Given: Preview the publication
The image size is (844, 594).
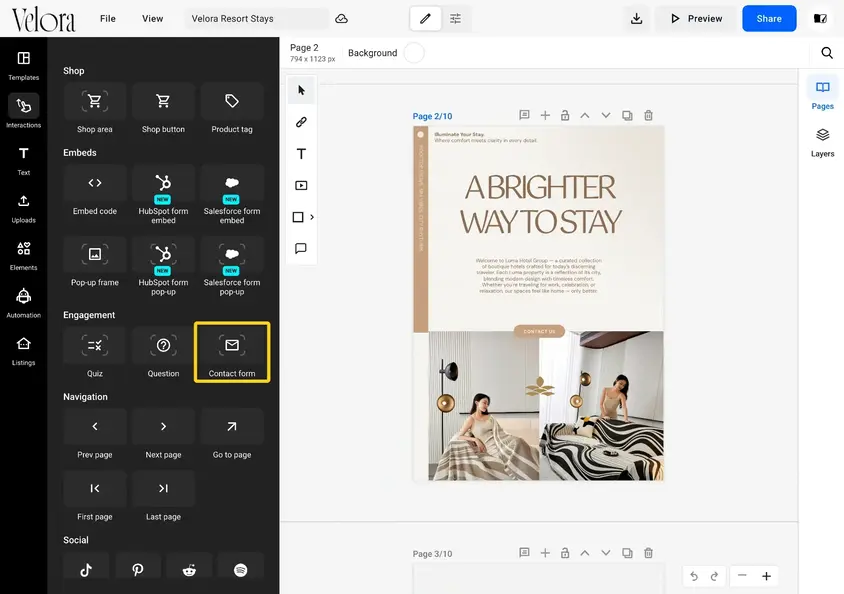Looking at the screenshot, I should tap(697, 19).
